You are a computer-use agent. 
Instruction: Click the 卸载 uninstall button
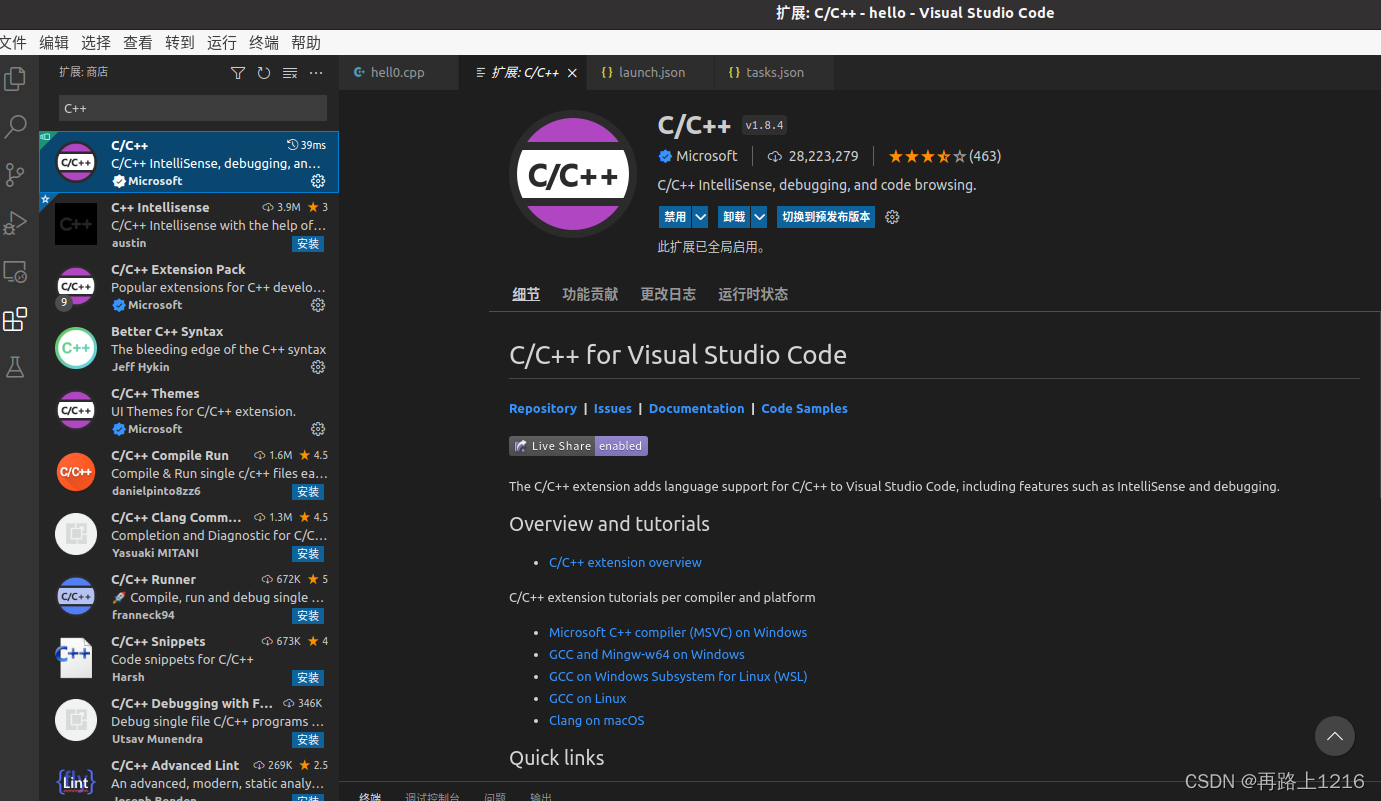click(734, 217)
